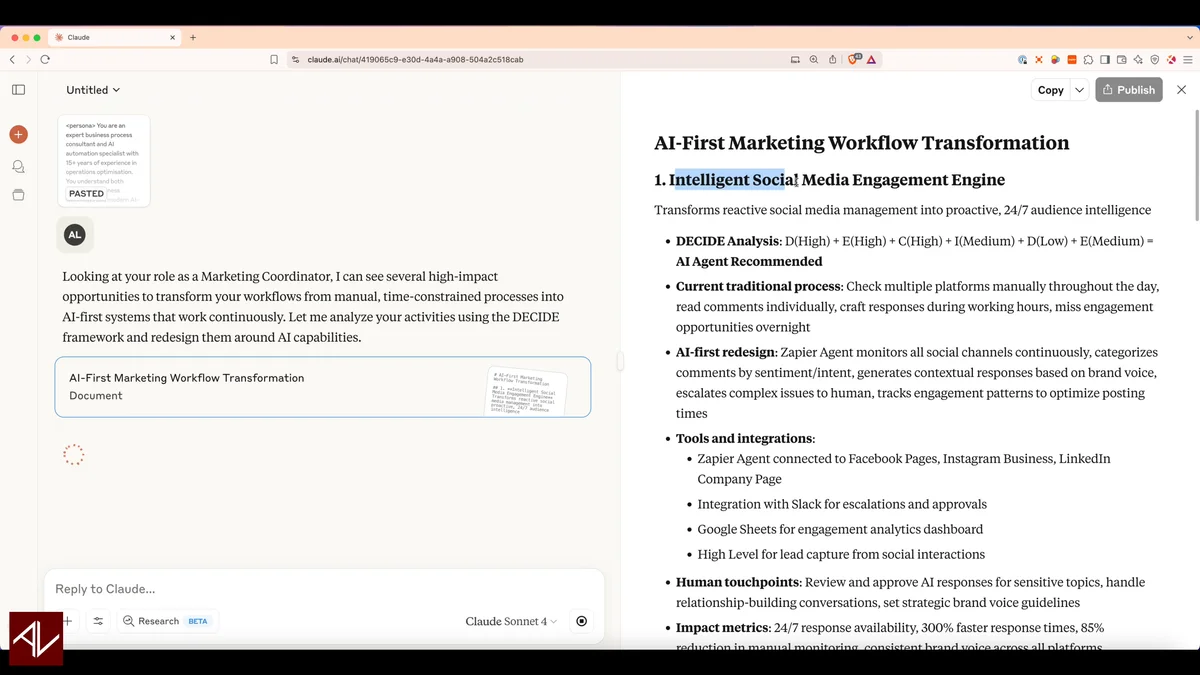
Task: Click the Reply to Claude input field
Action: [324, 589]
